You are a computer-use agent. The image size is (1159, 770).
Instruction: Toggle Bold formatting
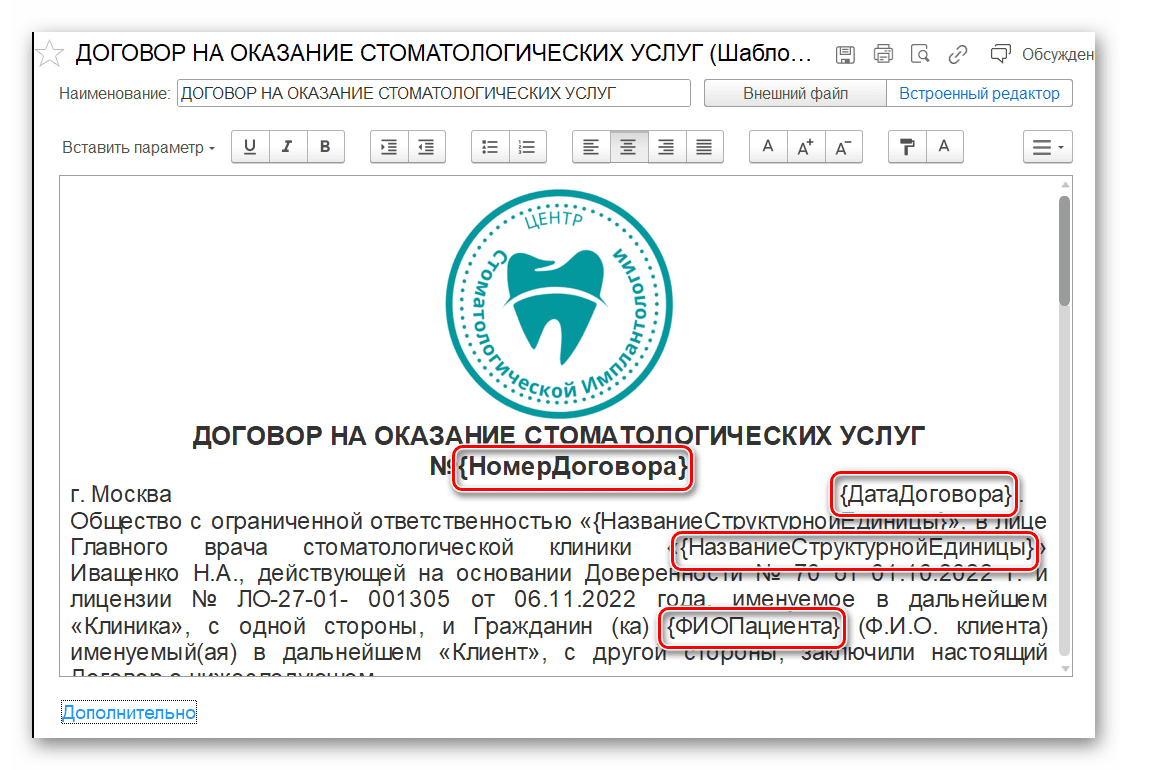[325, 146]
